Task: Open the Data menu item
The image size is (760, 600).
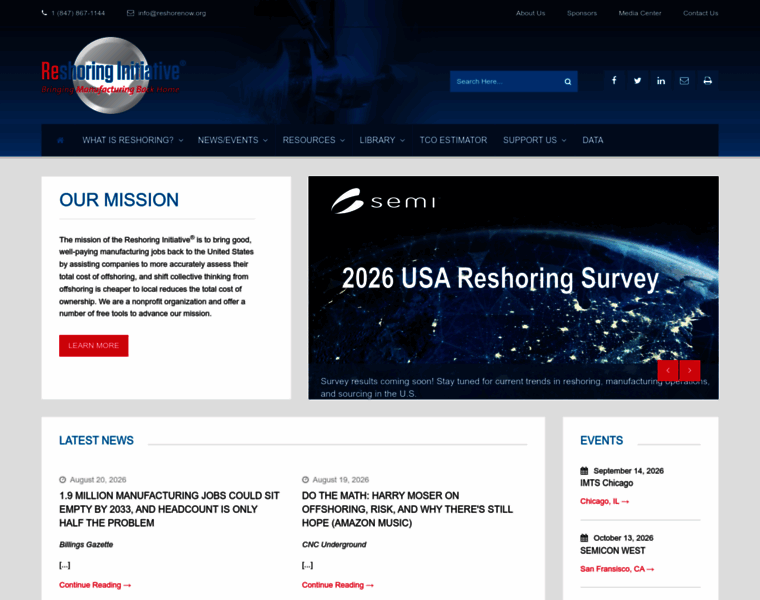Action: [593, 140]
